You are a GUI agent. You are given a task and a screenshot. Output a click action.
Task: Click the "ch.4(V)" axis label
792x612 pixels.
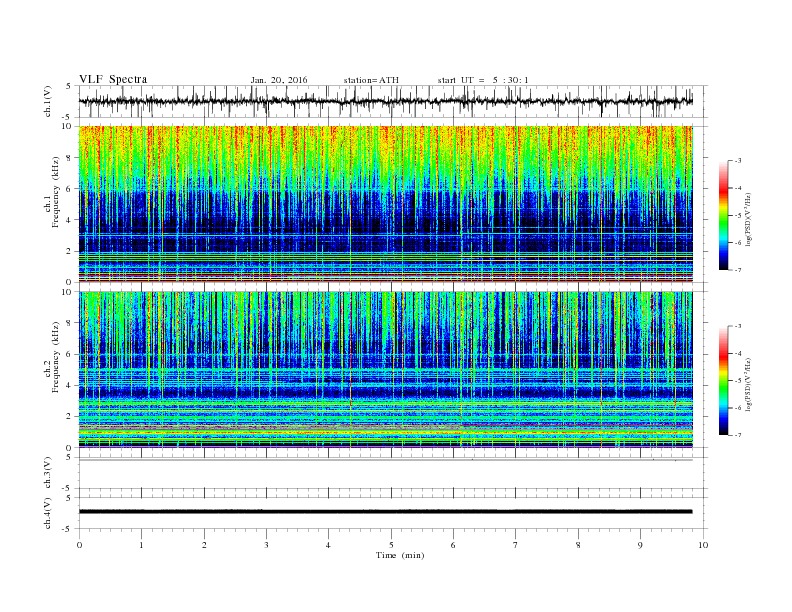point(48,513)
